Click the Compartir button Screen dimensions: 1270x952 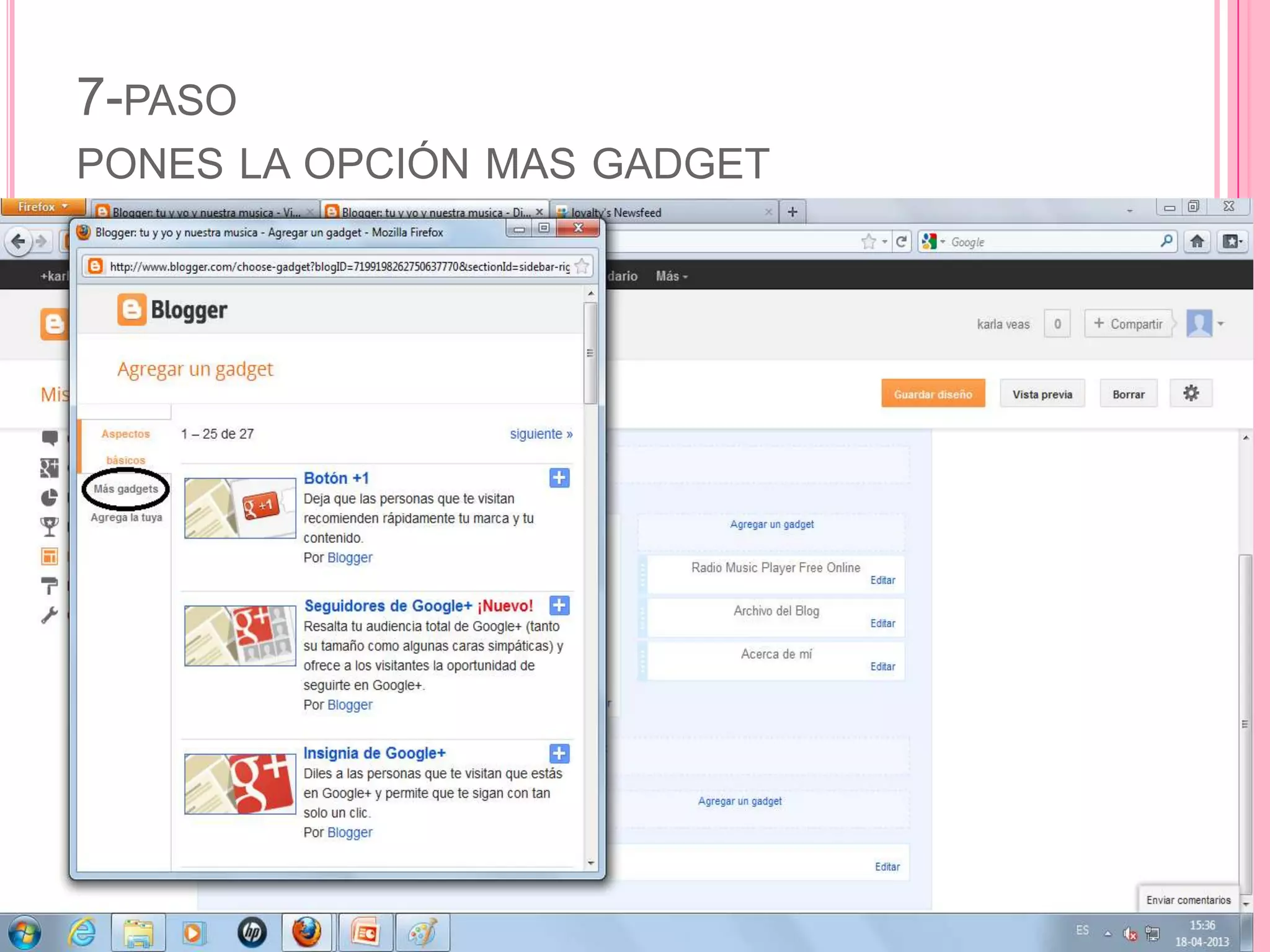point(1129,324)
